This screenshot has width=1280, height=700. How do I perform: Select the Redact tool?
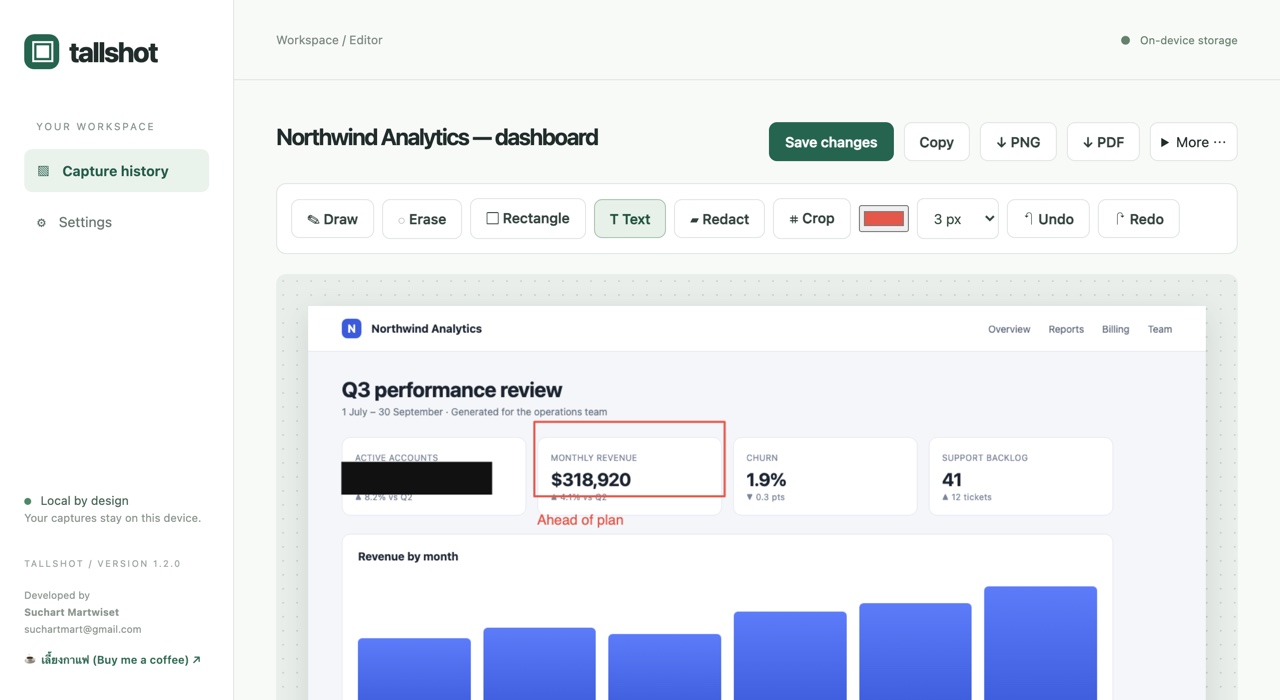(719, 219)
